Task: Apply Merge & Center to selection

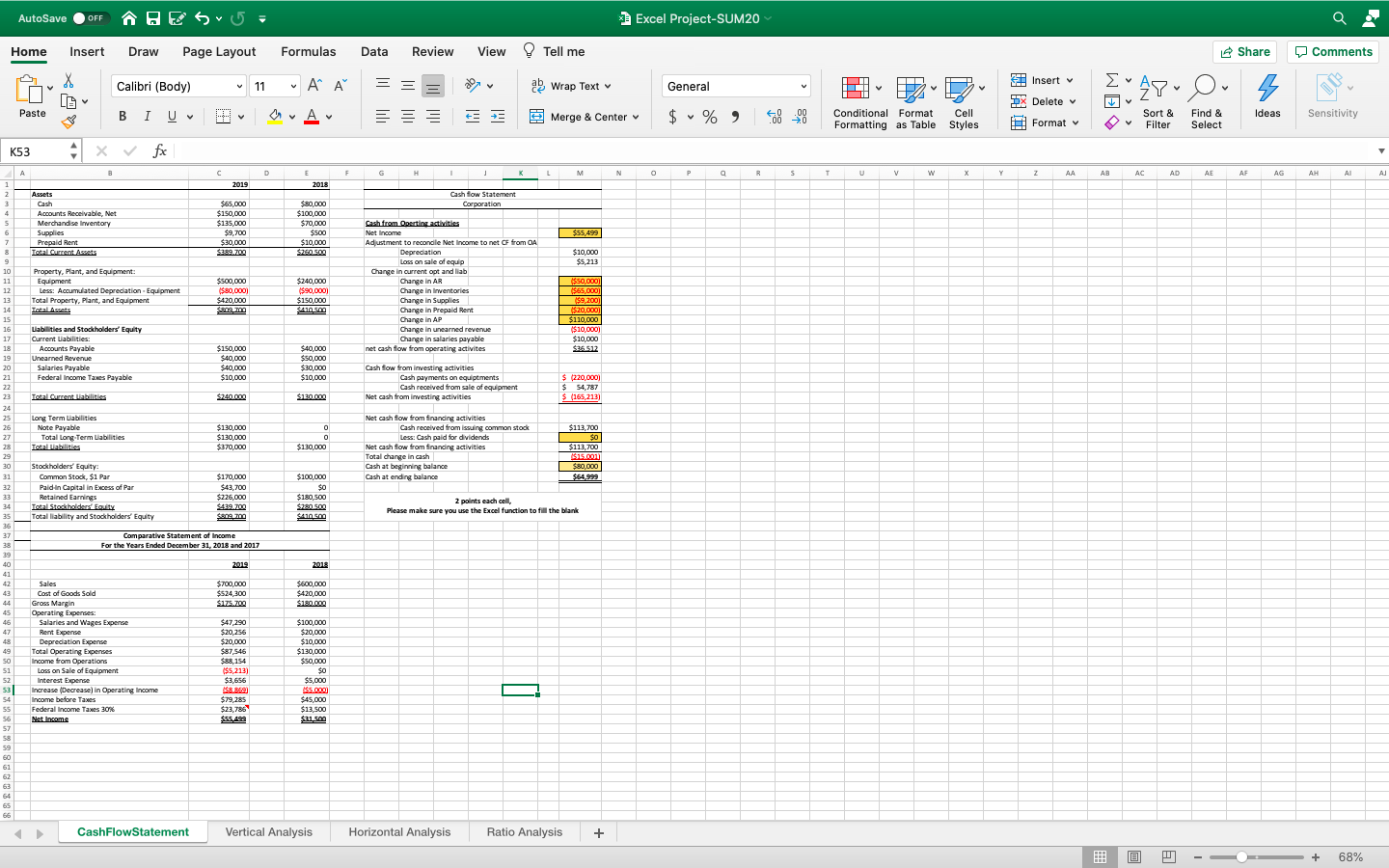Action: click(x=586, y=116)
